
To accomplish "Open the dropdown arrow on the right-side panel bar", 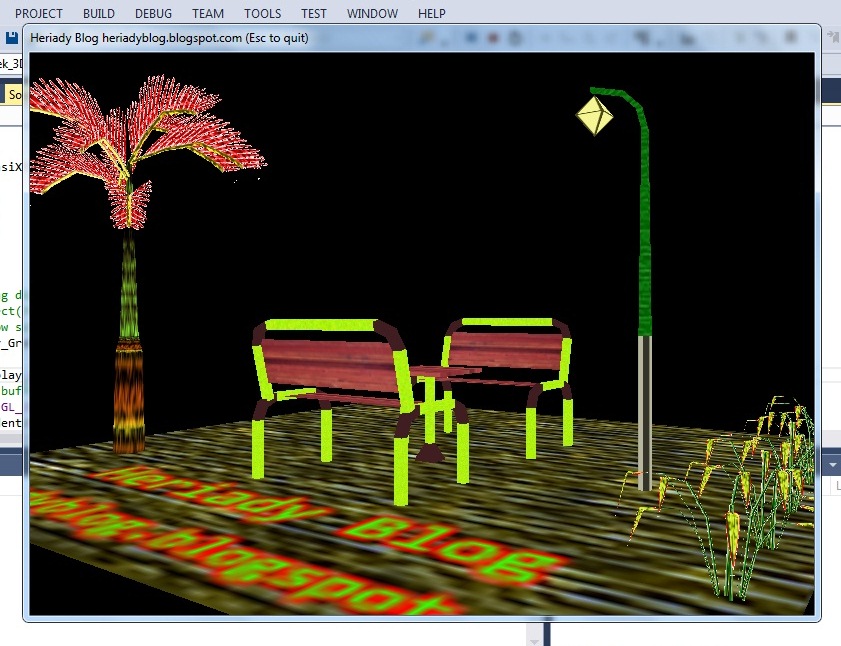I will [832, 463].
